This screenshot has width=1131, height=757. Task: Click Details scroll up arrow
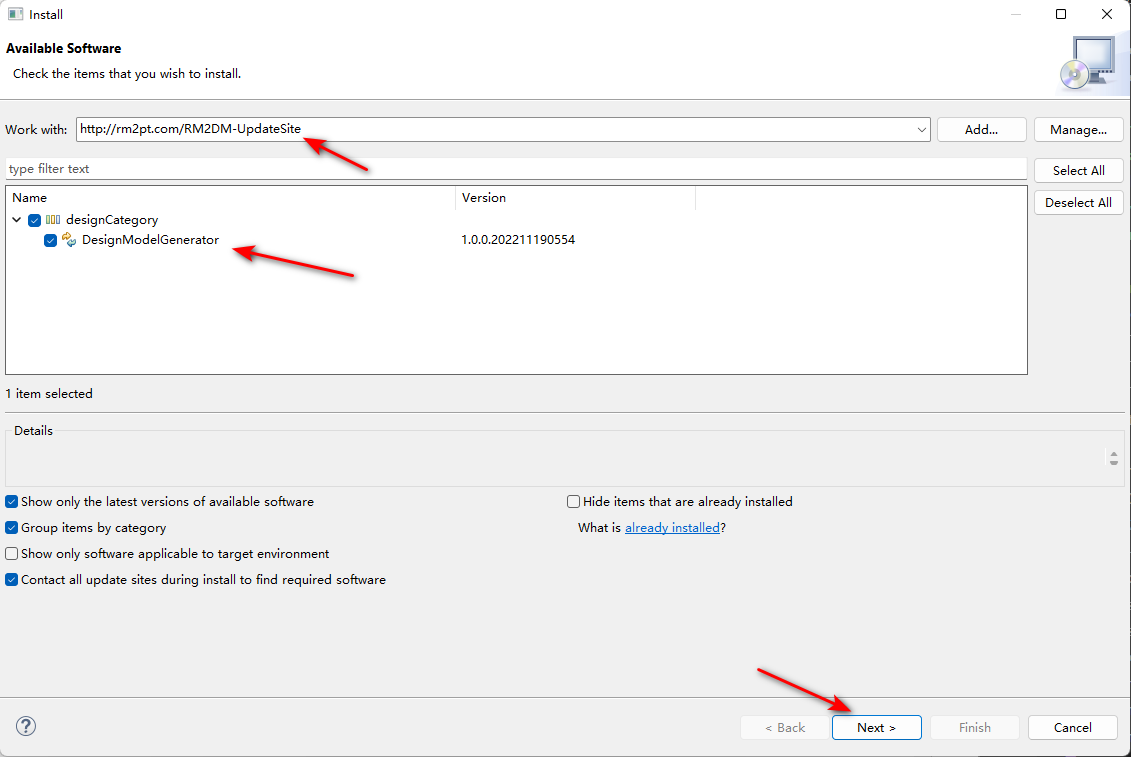[1114, 453]
